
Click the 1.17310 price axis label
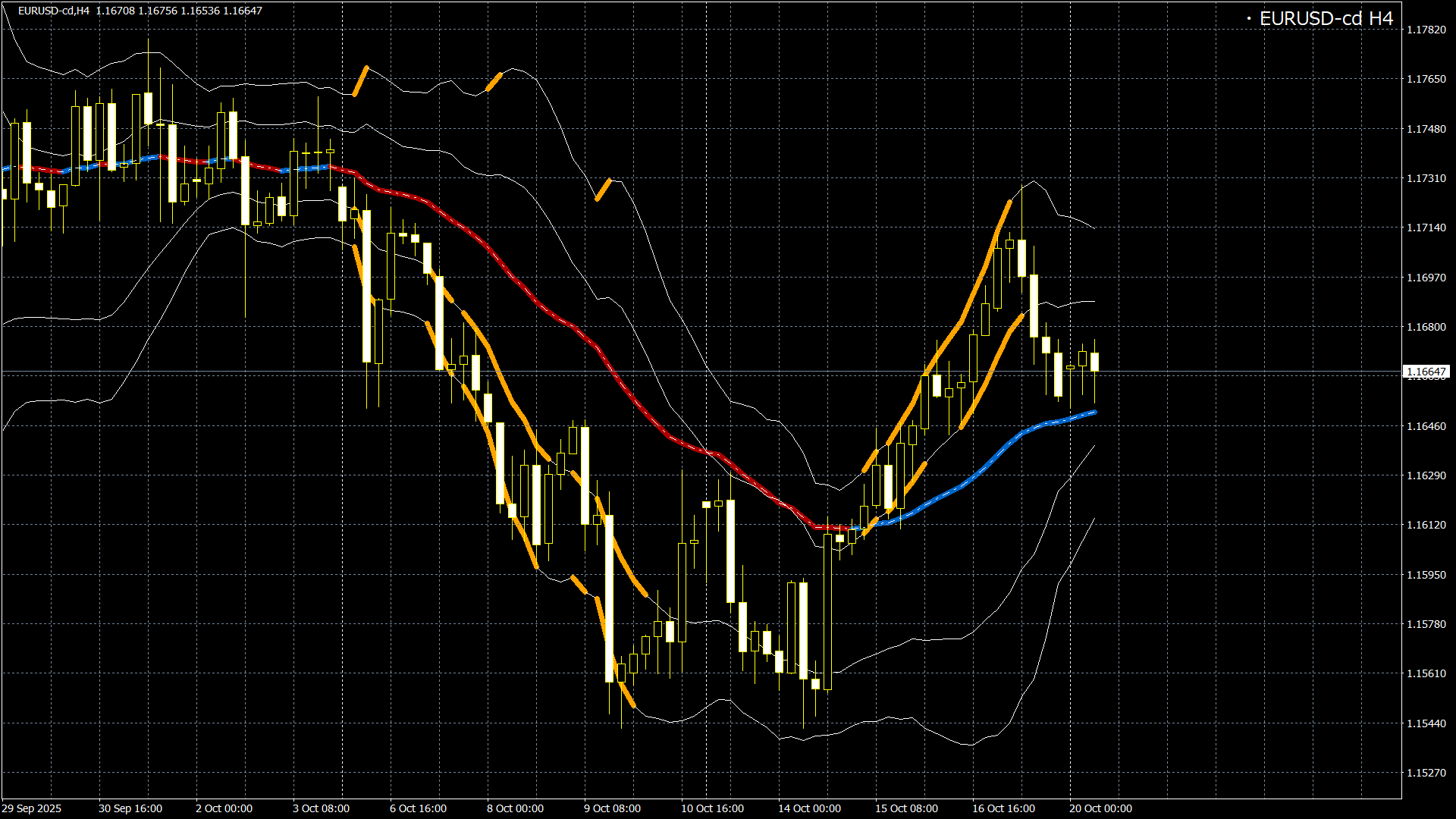[x=1426, y=178]
